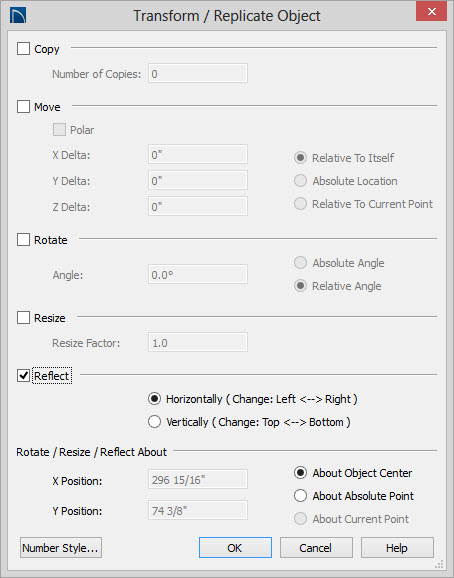
Task: Click the X Position input field
Action: coord(198,479)
